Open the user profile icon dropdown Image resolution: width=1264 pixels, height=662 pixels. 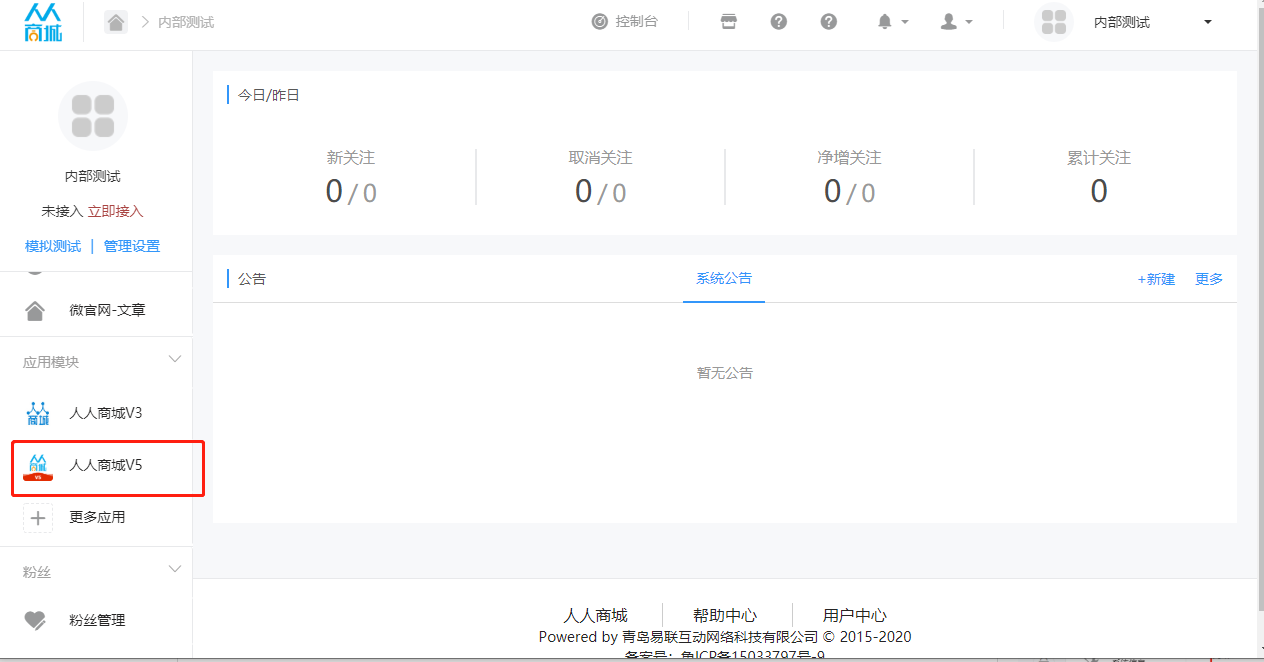[x=956, y=22]
